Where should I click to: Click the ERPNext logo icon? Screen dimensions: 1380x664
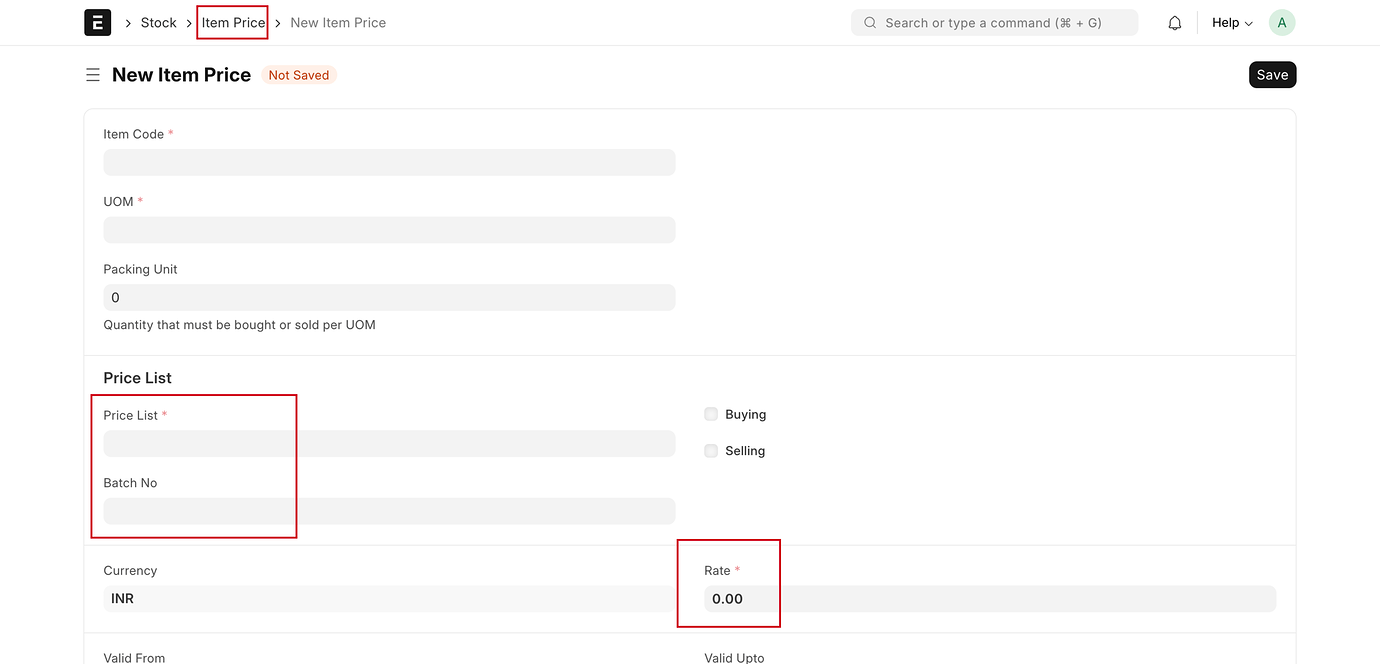[x=97, y=22]
